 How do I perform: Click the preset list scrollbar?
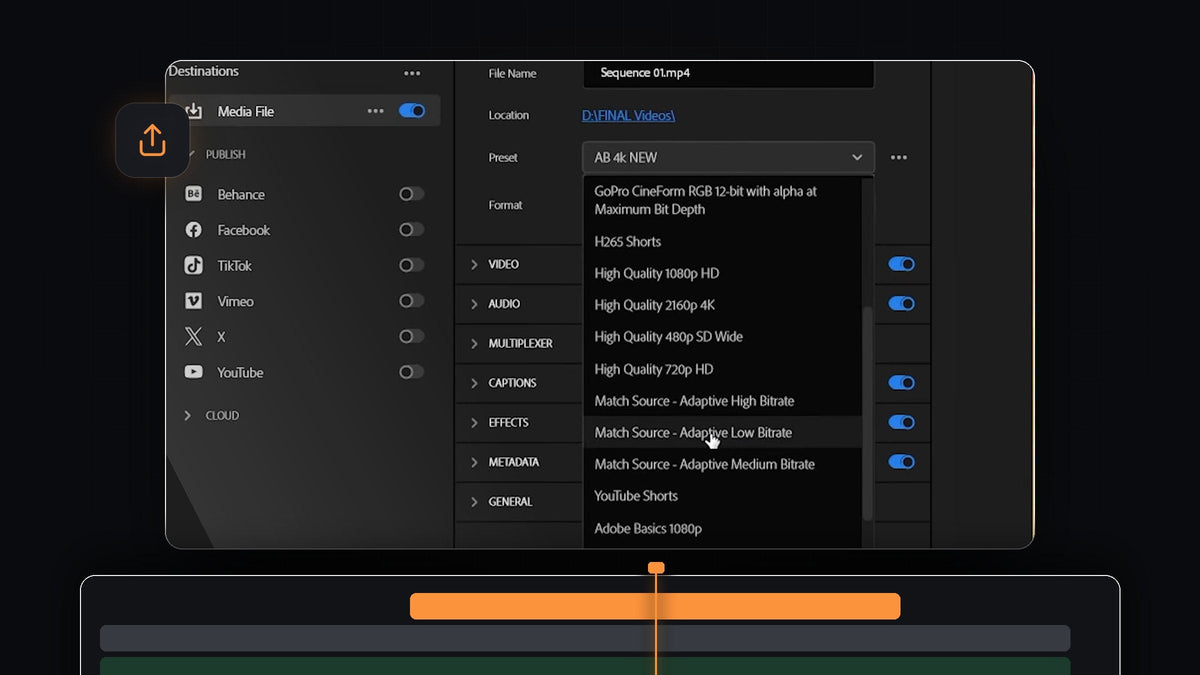(868, 413)
